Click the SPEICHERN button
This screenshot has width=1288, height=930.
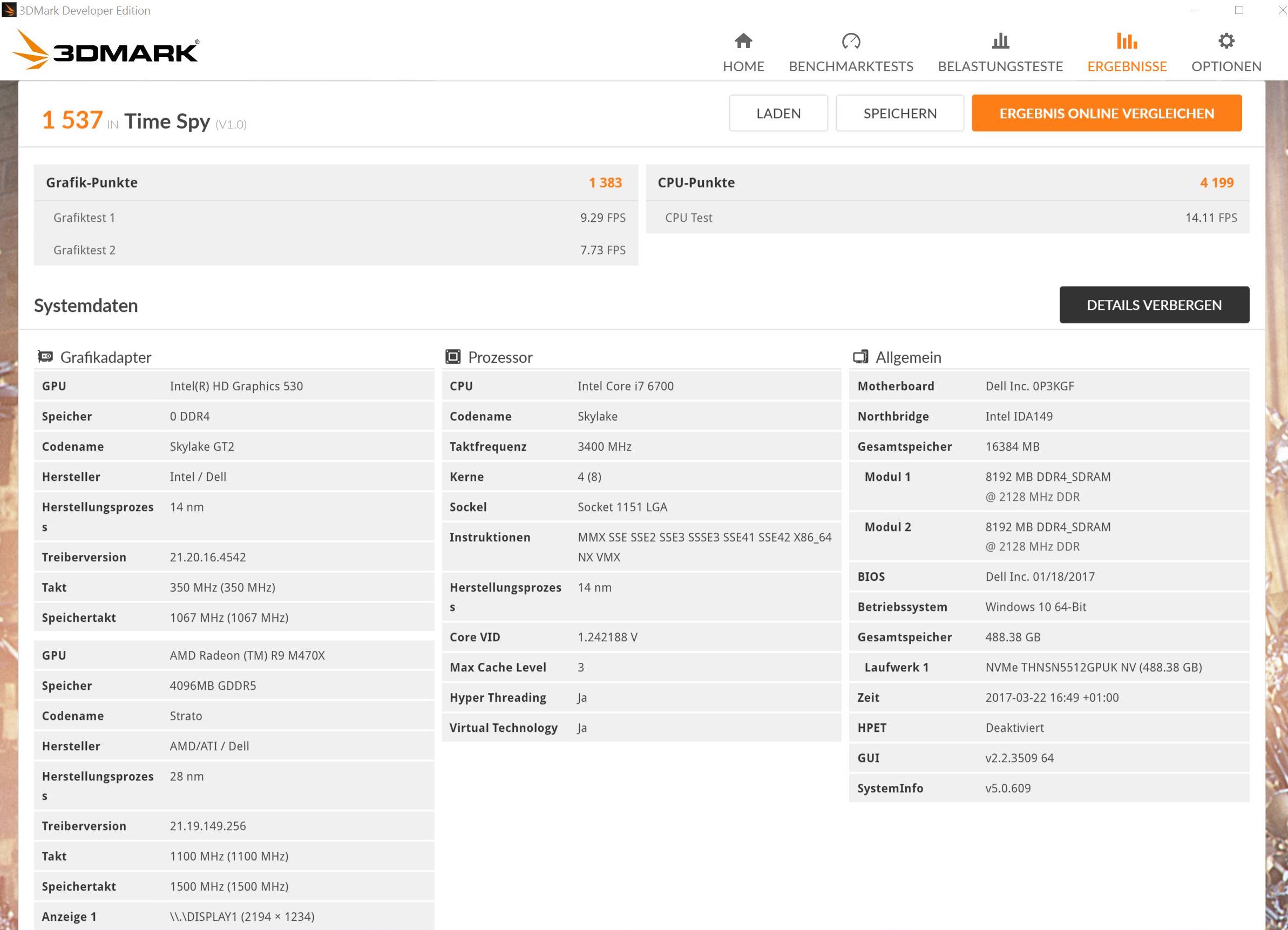(899, 113)
